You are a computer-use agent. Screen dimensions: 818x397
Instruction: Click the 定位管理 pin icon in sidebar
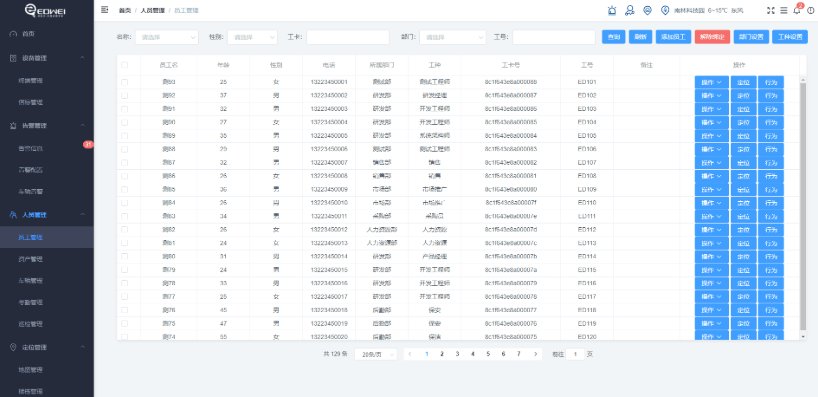(14, 347)
